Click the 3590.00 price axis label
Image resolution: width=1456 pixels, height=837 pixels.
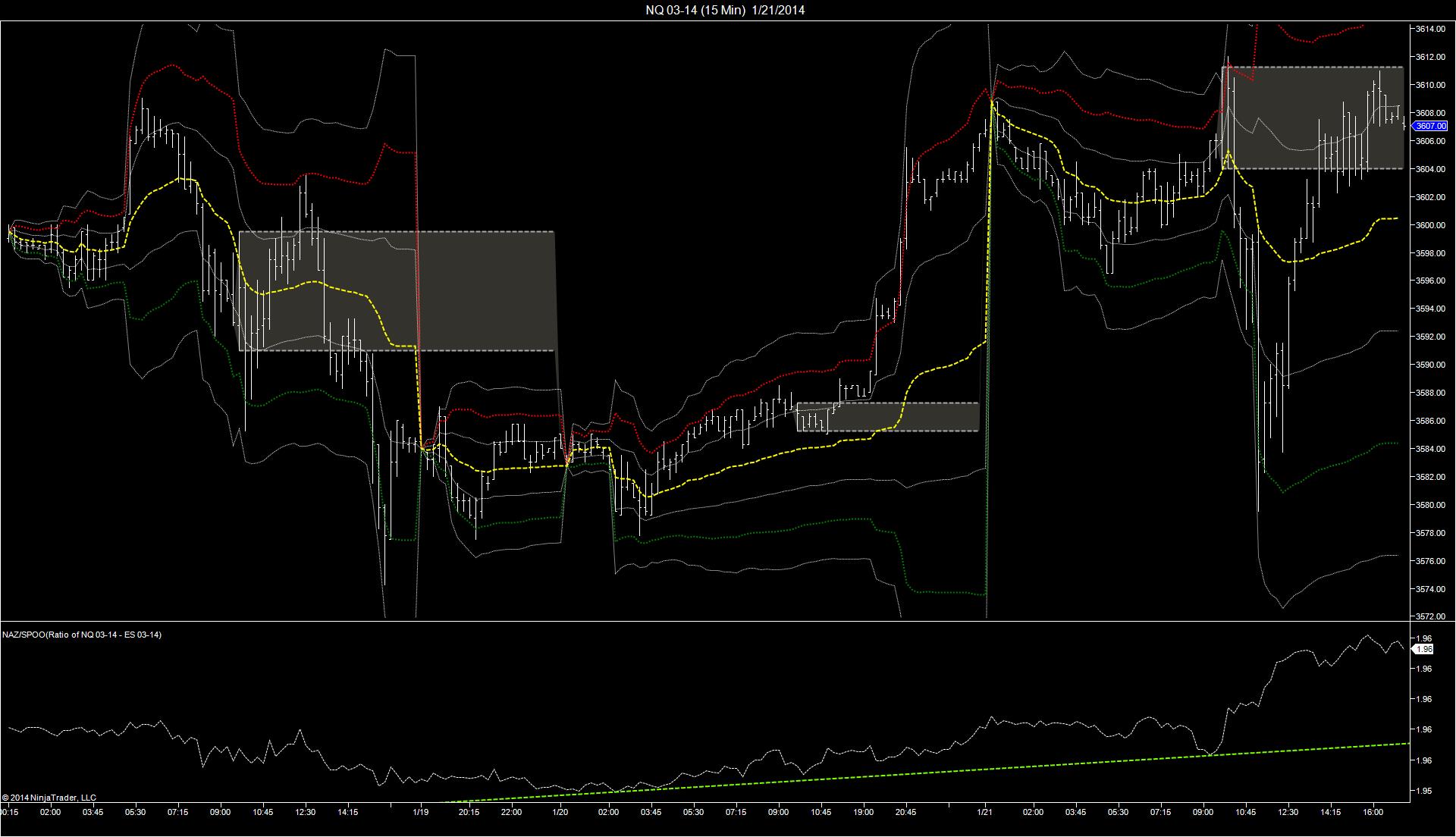click(1430, 365)
